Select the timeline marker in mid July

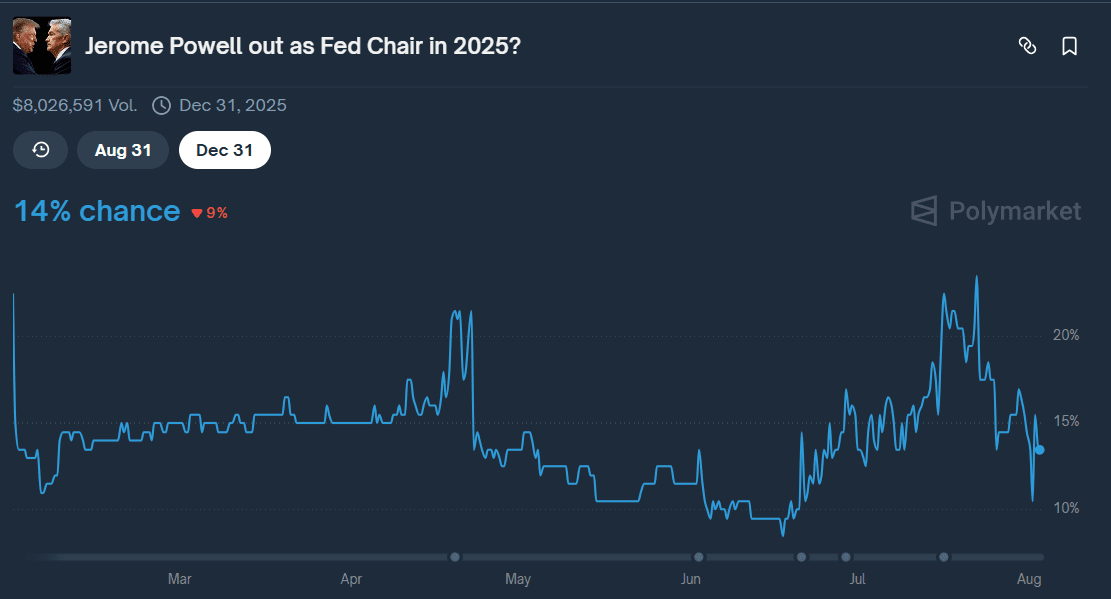[x=943, y=557]
